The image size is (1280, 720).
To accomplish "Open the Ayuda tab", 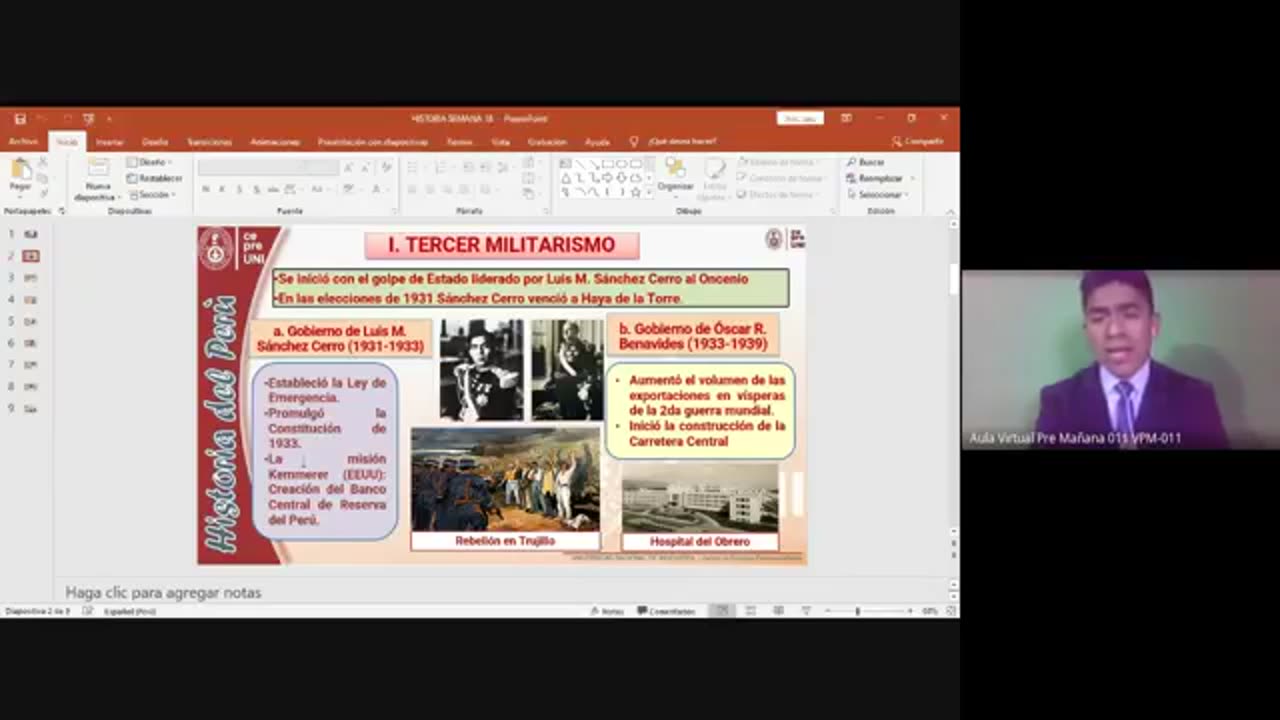I will (597, 142).
